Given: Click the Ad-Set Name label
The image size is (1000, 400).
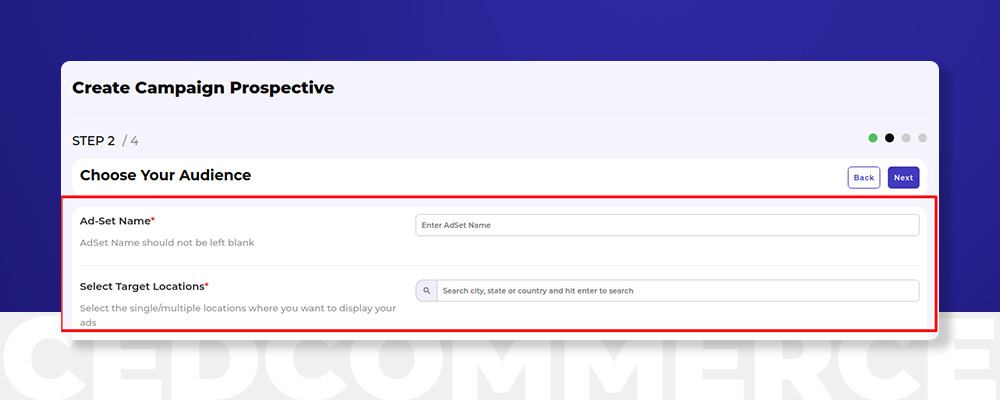Looking at the screenshot, I should pos(115,221).
